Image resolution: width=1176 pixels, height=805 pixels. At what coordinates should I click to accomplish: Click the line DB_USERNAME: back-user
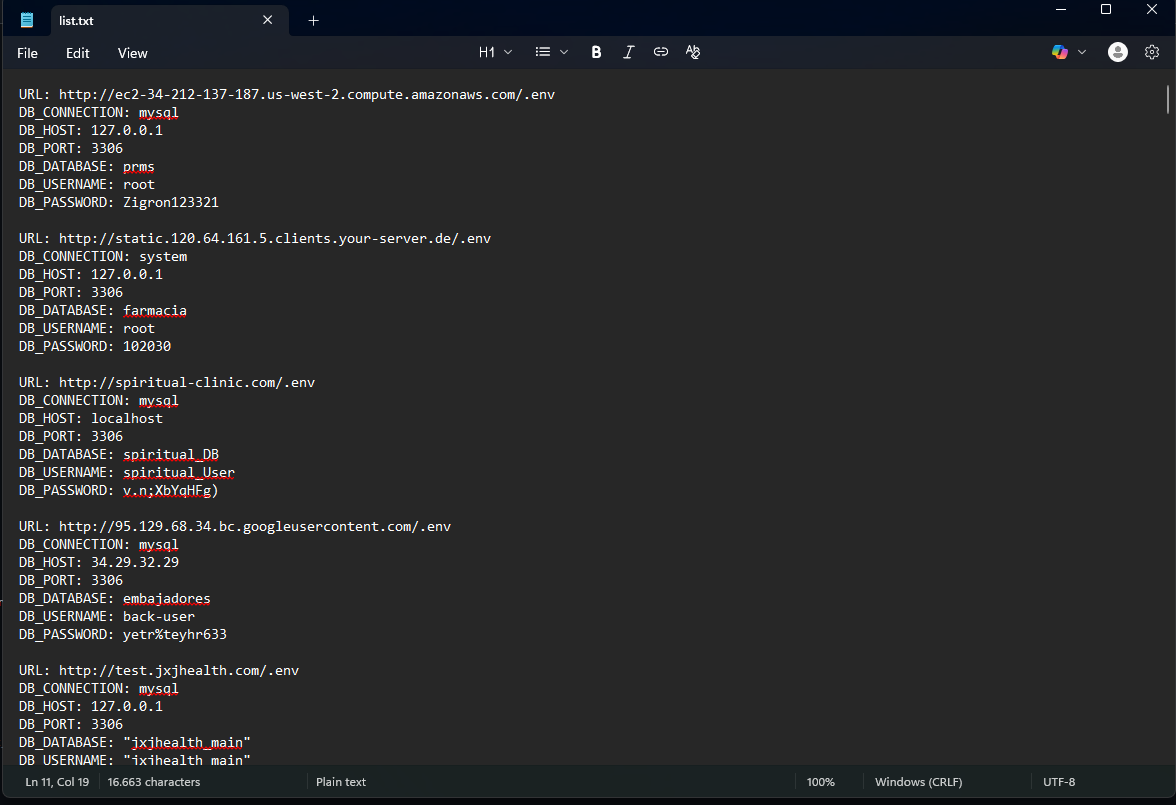click(106, 617)
